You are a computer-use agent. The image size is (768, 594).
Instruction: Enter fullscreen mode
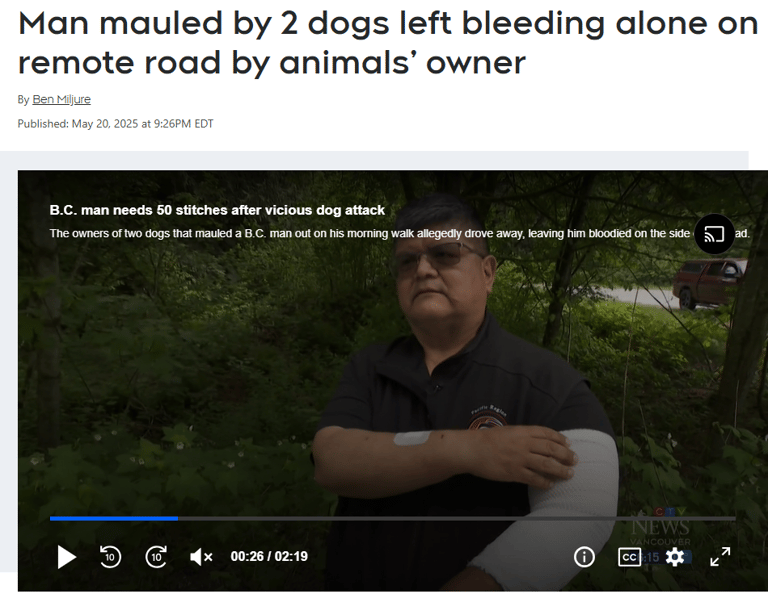(x=720, y=557)
